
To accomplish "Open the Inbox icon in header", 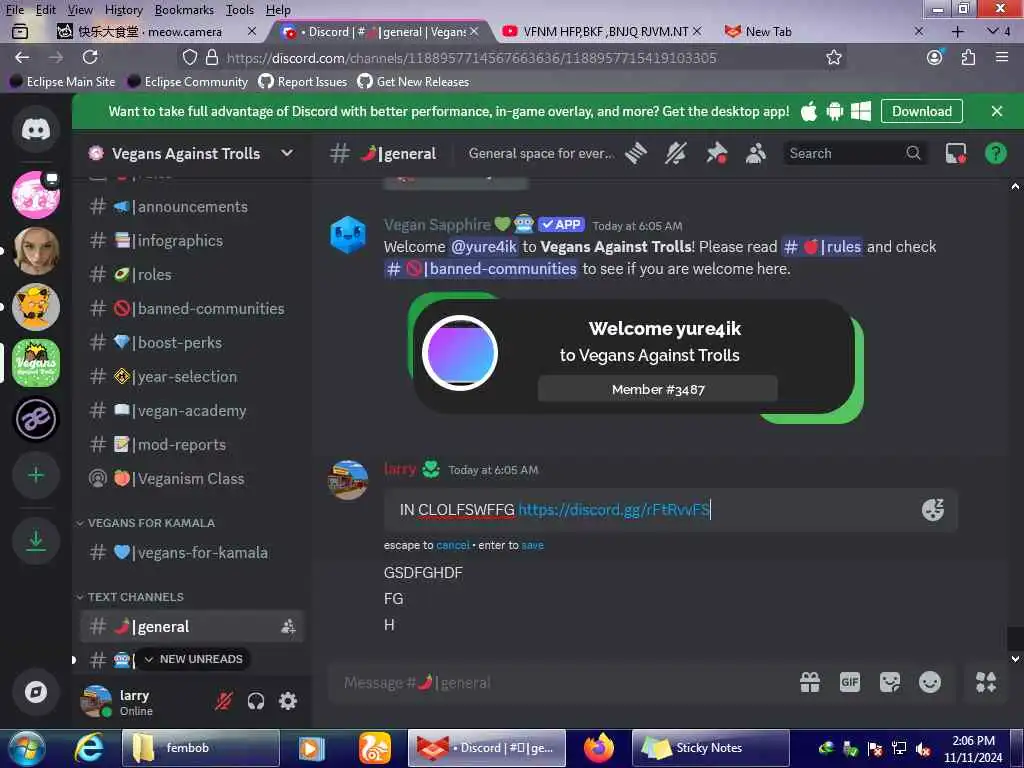I will (955, 153).
